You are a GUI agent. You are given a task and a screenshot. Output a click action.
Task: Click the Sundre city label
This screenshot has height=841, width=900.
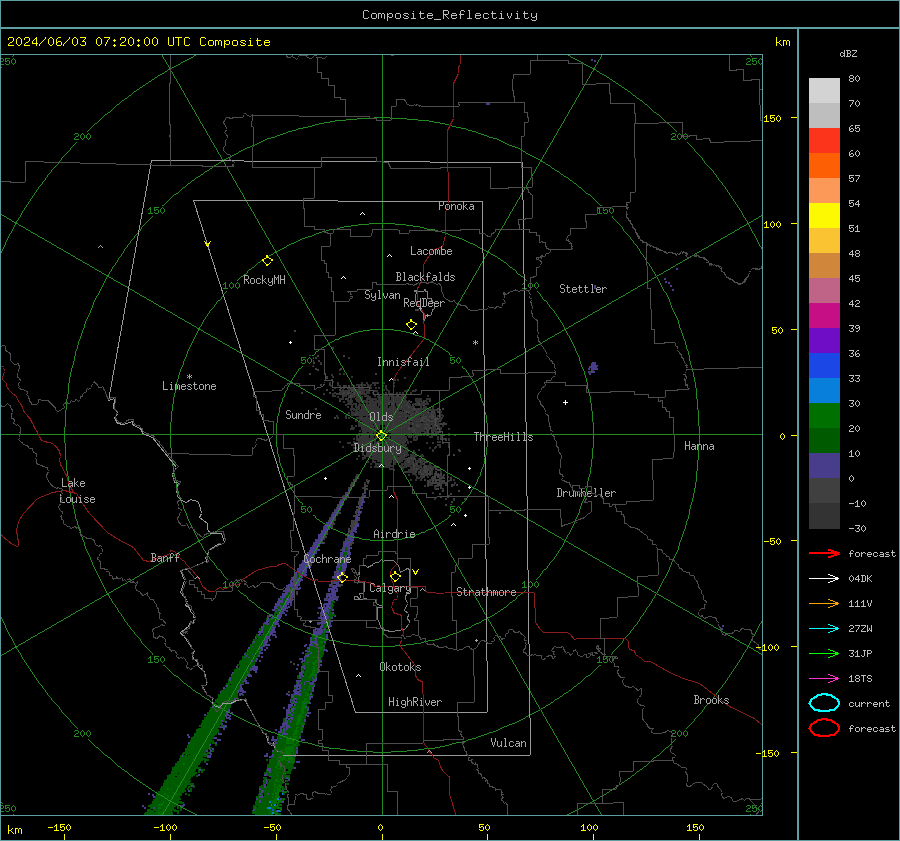click(303, 414)
